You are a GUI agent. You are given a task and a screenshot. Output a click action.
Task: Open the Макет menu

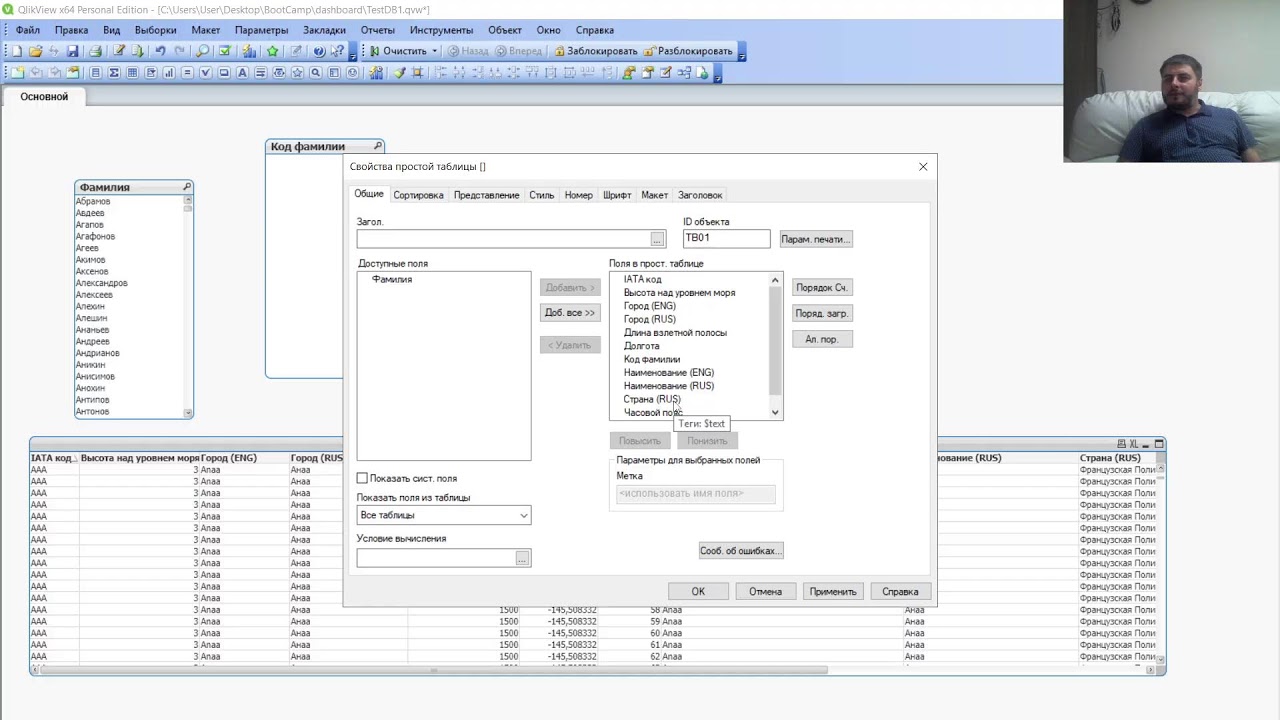coord(206,30)
